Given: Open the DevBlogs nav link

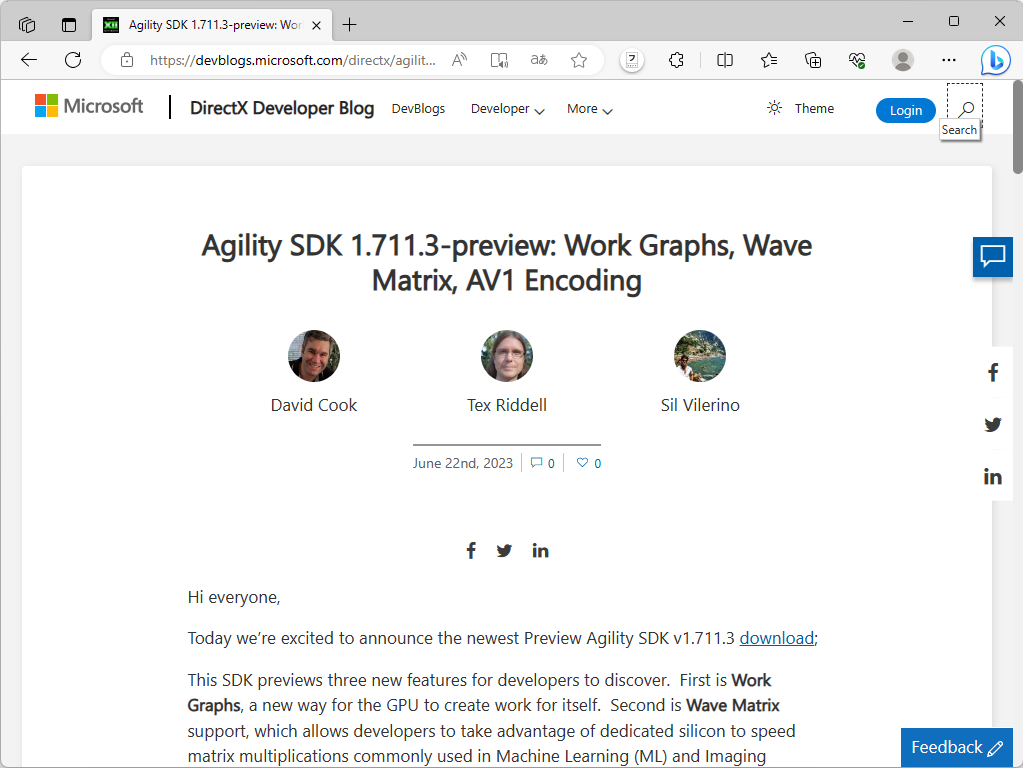Looking at the screenshot, I should [x=418, y=109].
